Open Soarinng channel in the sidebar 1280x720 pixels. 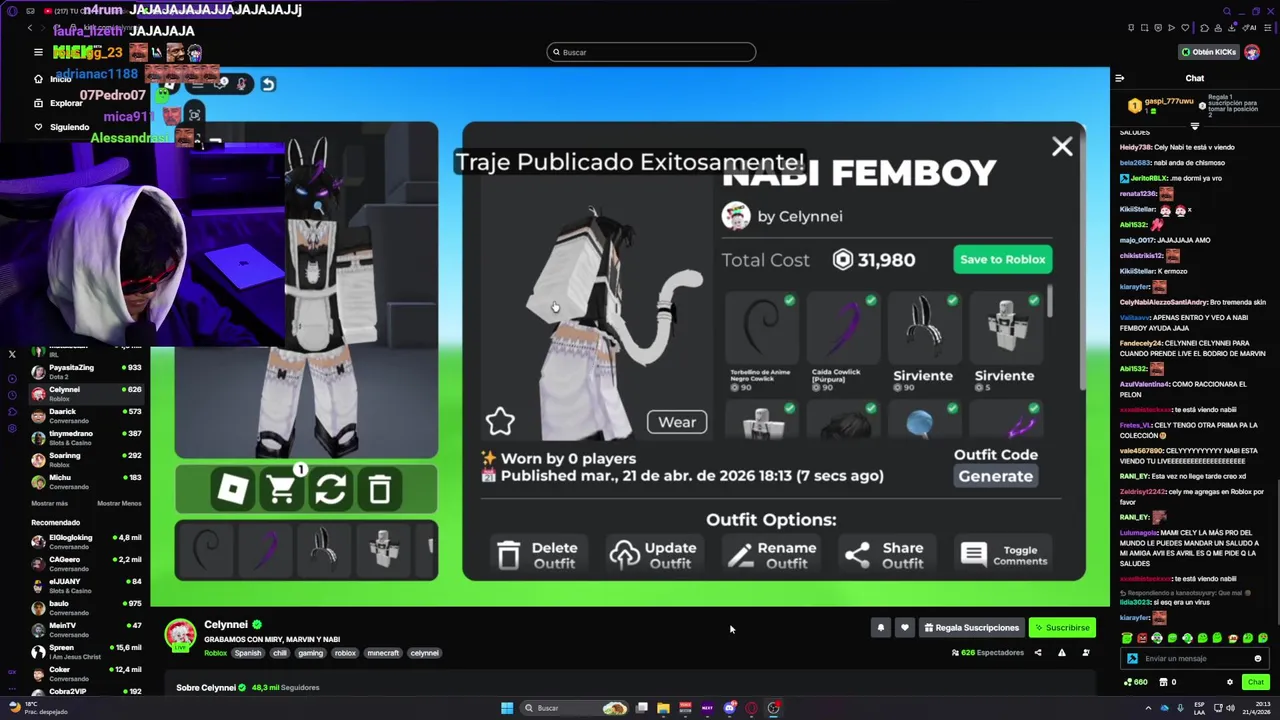[88, 459]
